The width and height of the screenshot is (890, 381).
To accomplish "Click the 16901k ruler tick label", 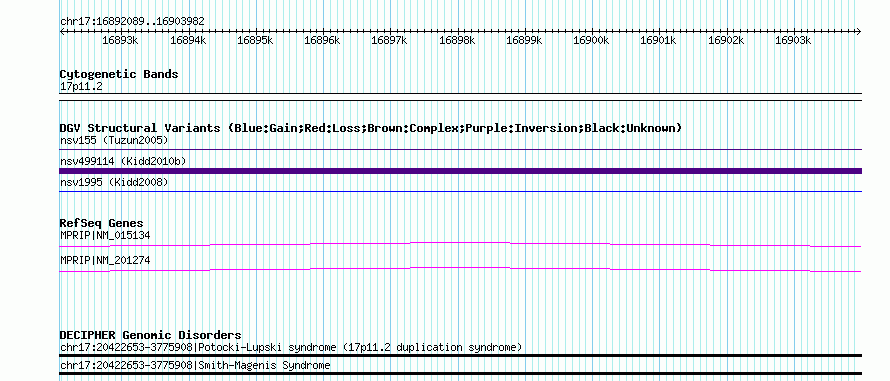I will point(658,40).
